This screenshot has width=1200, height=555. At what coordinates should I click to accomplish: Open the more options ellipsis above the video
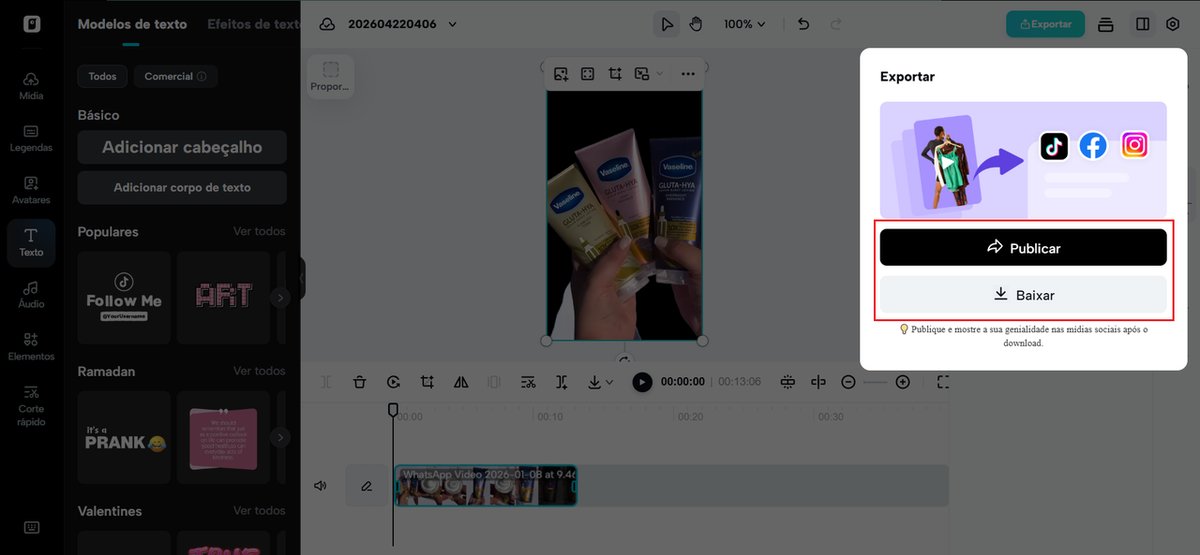pyautogui.click(x=688, y=73)
